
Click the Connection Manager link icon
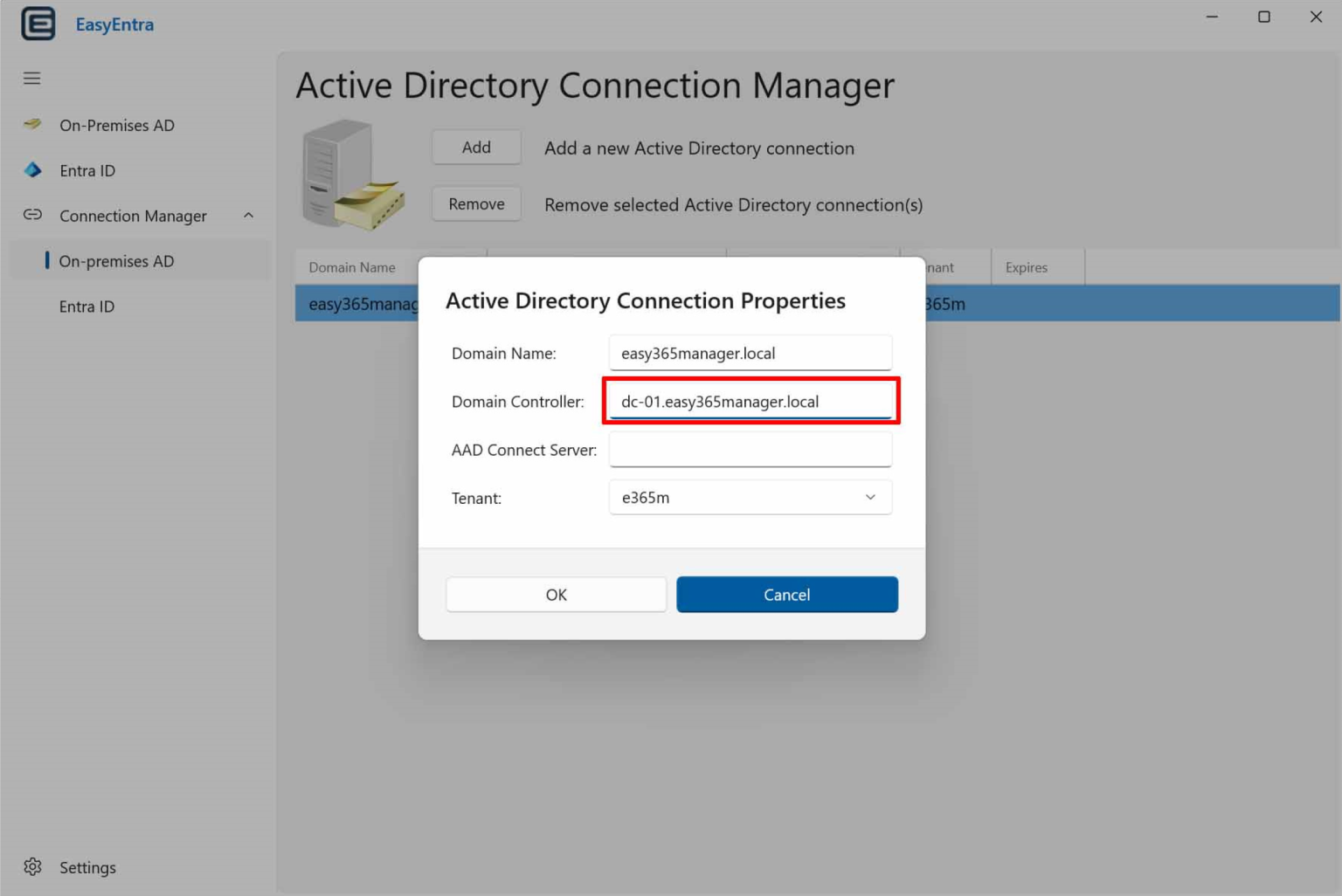32,215
